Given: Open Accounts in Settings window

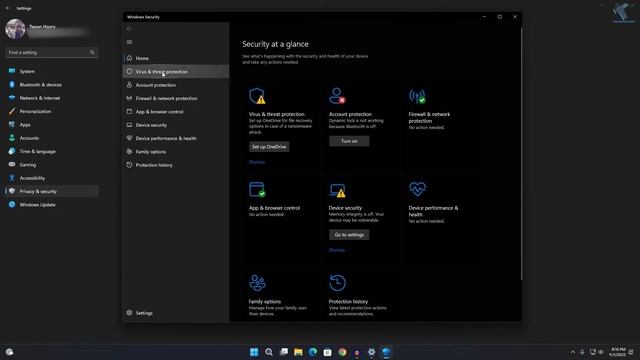Looking at the screenshot, I should (52, 138).
